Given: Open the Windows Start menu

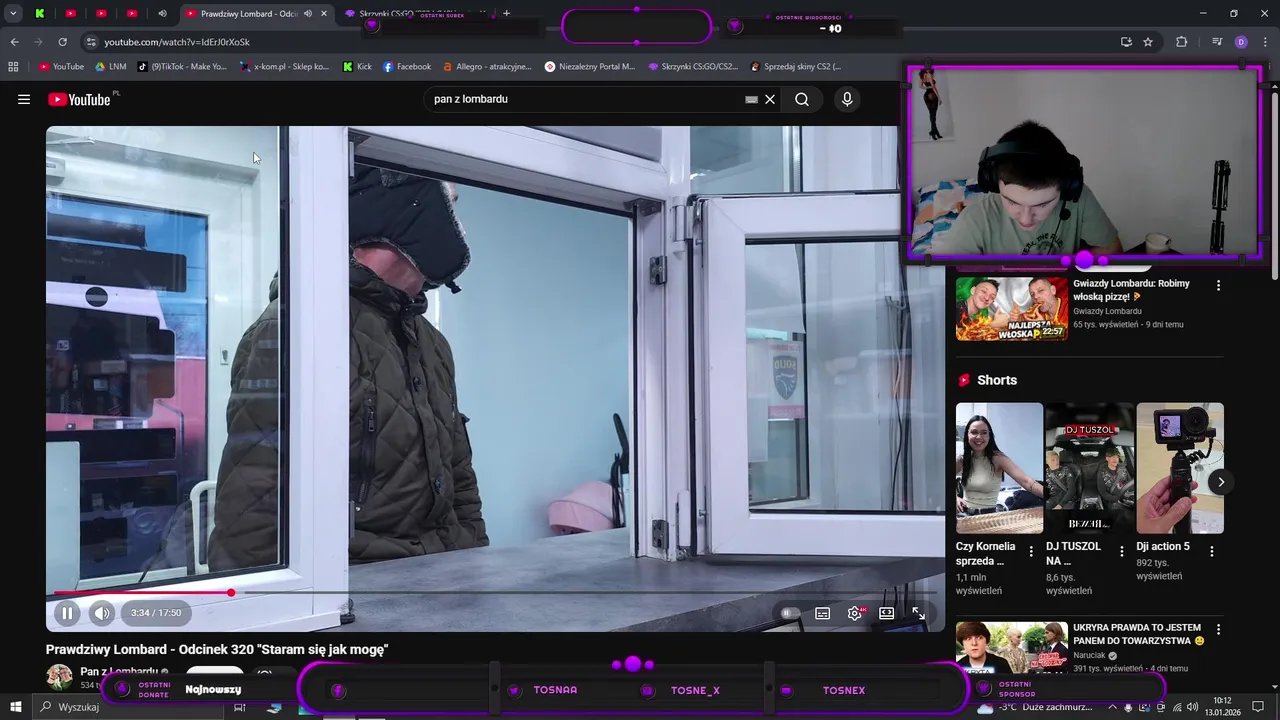Looking at the screenshot, I should 16,707.
